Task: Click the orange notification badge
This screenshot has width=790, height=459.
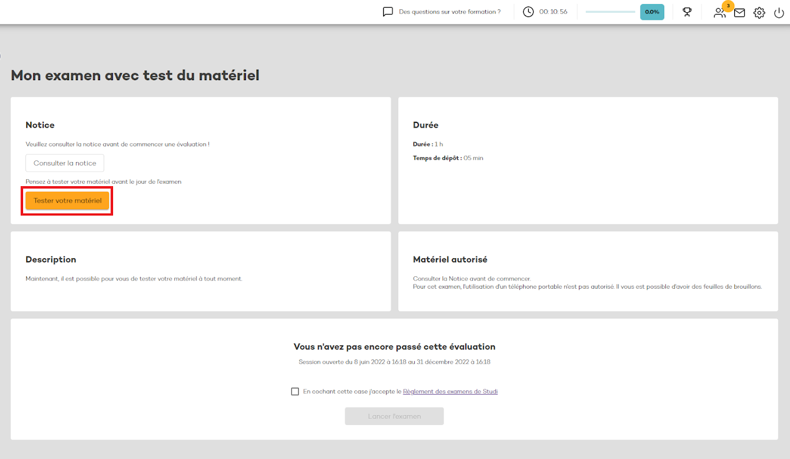Action: tap(728, 6)
